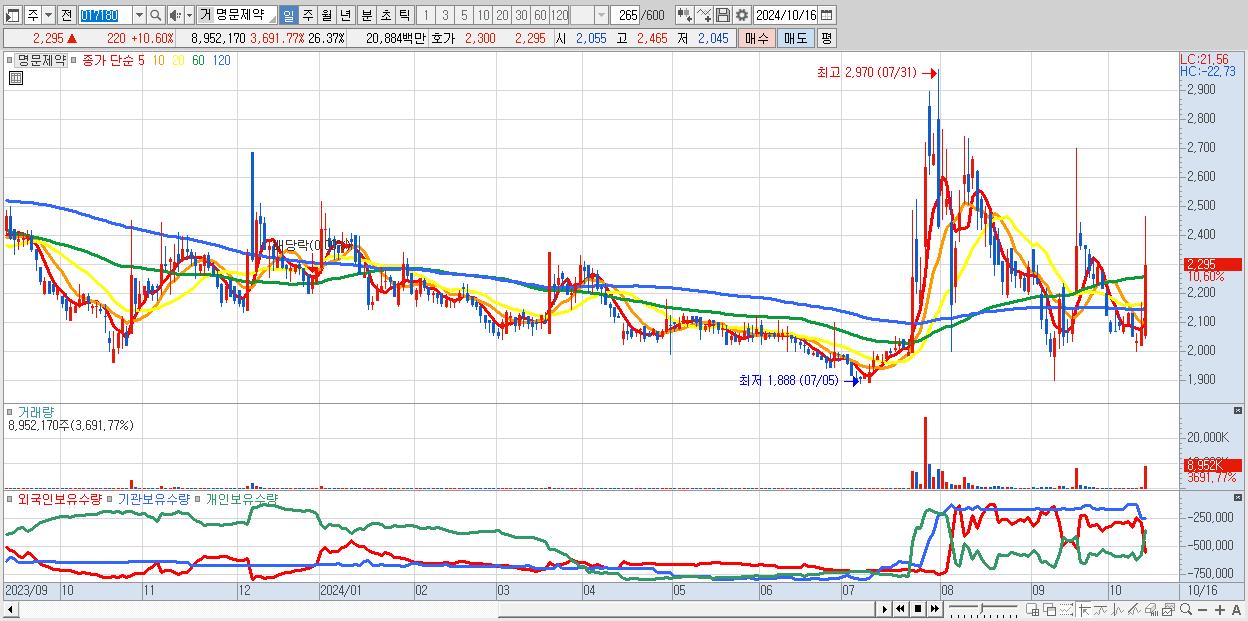Choose the 3 interval button

(445, 15)
